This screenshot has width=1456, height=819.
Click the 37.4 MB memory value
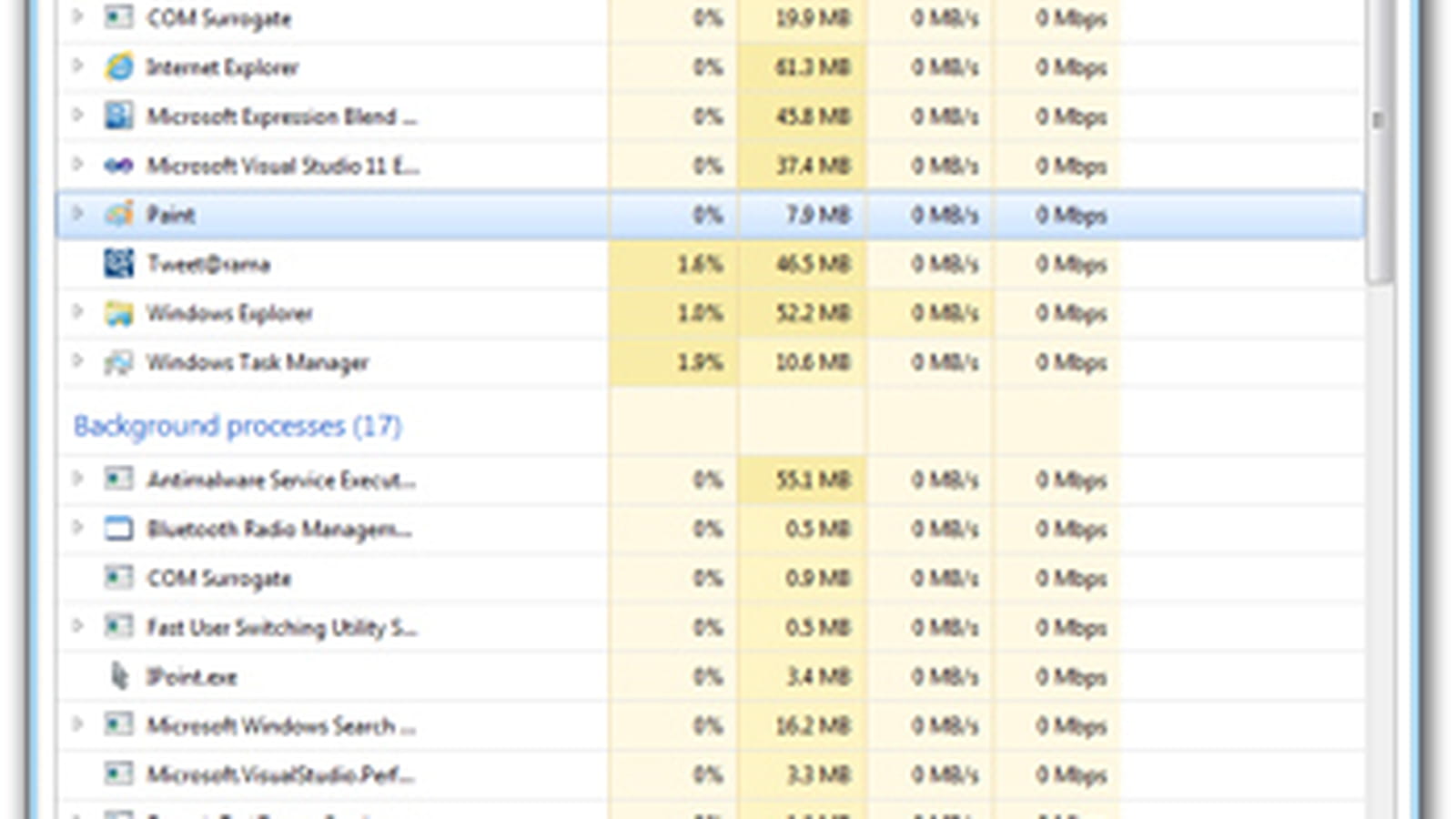point(812,166)
